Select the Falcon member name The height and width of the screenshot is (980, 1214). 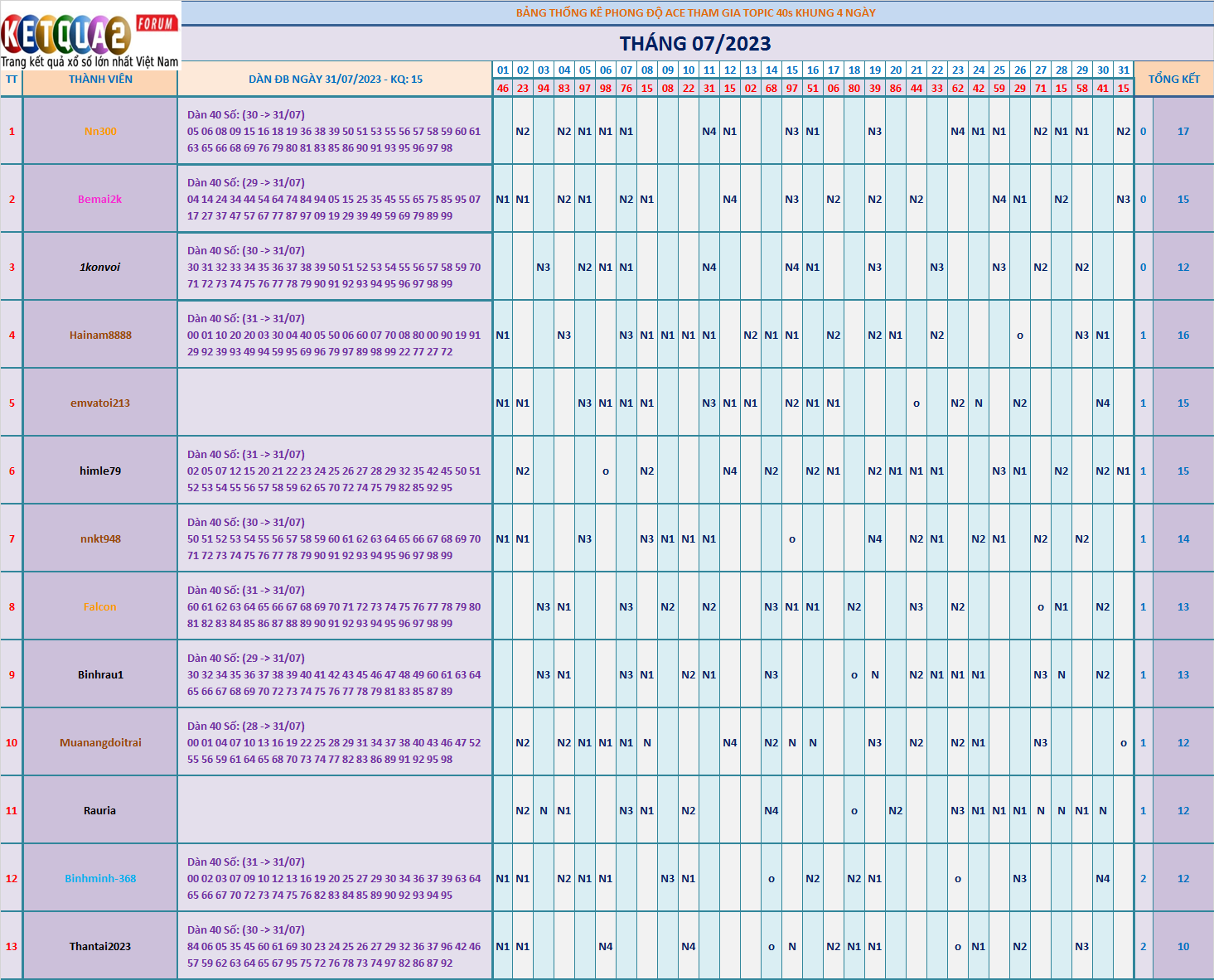click(100, 607)
